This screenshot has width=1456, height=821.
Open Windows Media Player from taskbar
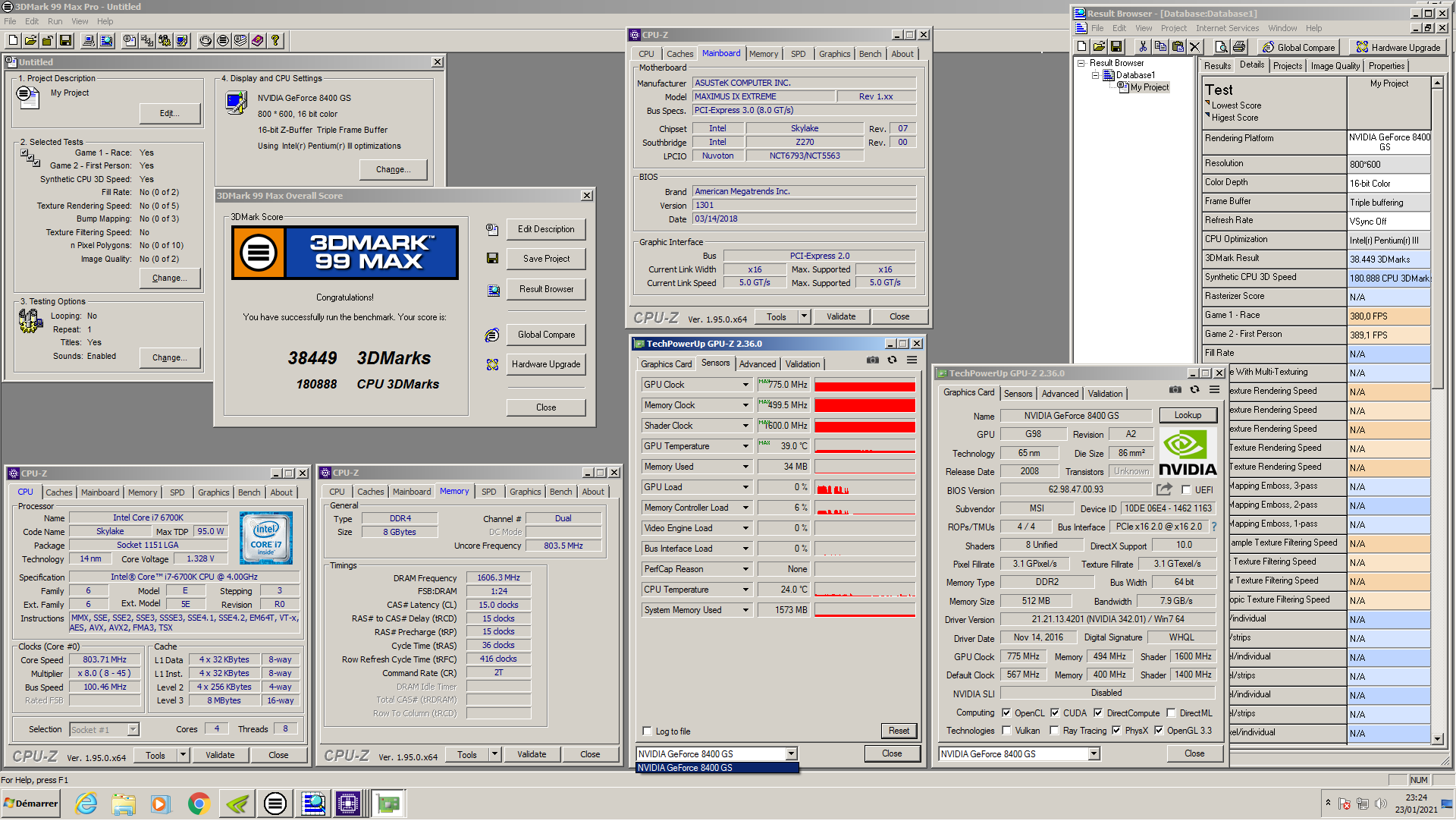coord(160,804)
